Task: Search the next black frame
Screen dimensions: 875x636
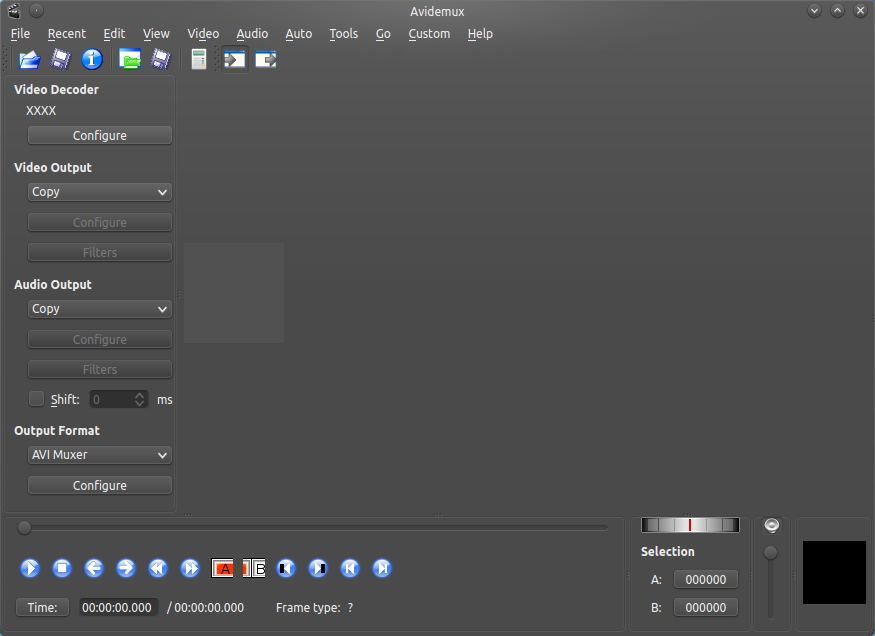Action: click(x=318, y=568)
